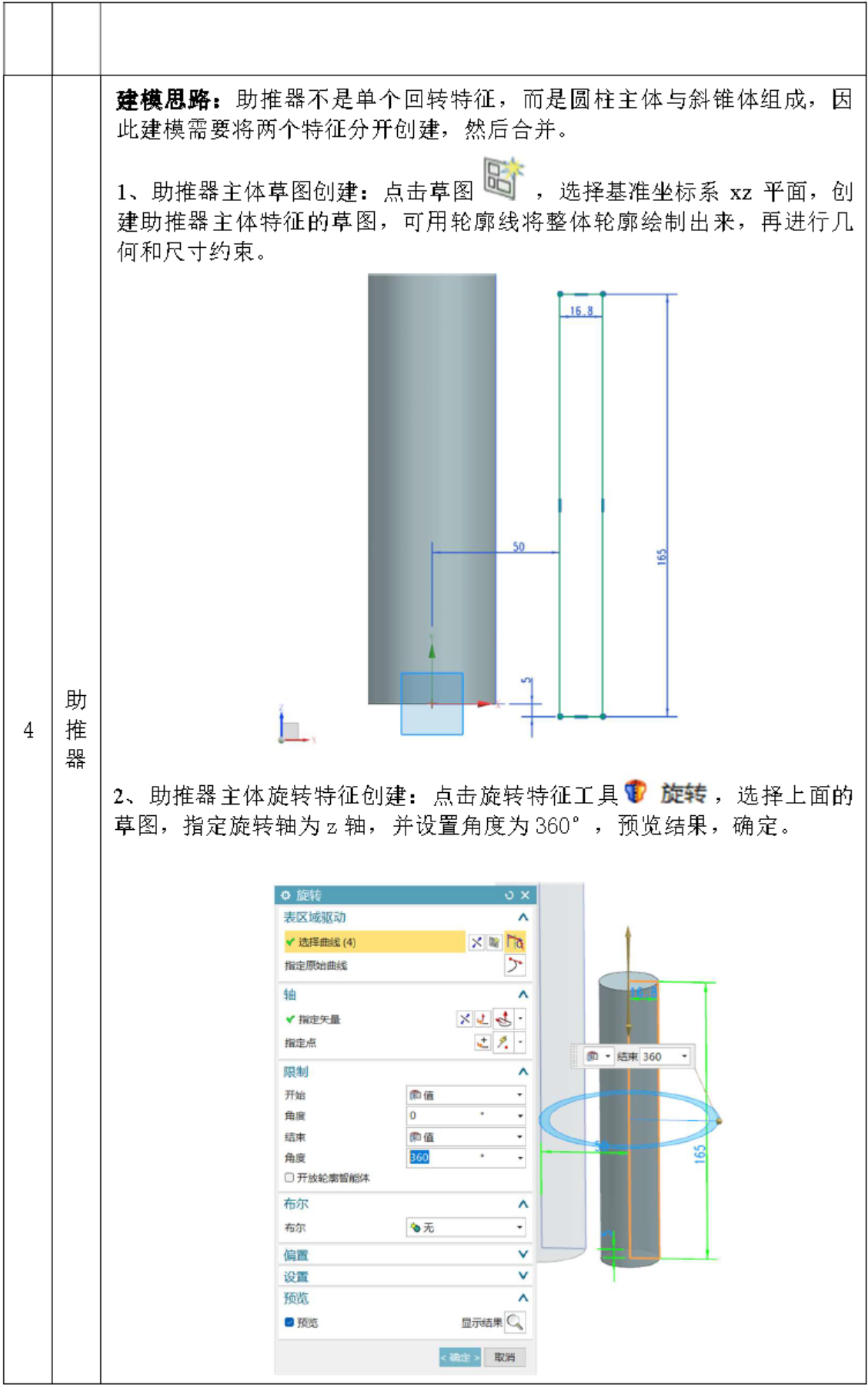Click the inferred vector icon in 指定矢量 row

[x=503, y=1018]
